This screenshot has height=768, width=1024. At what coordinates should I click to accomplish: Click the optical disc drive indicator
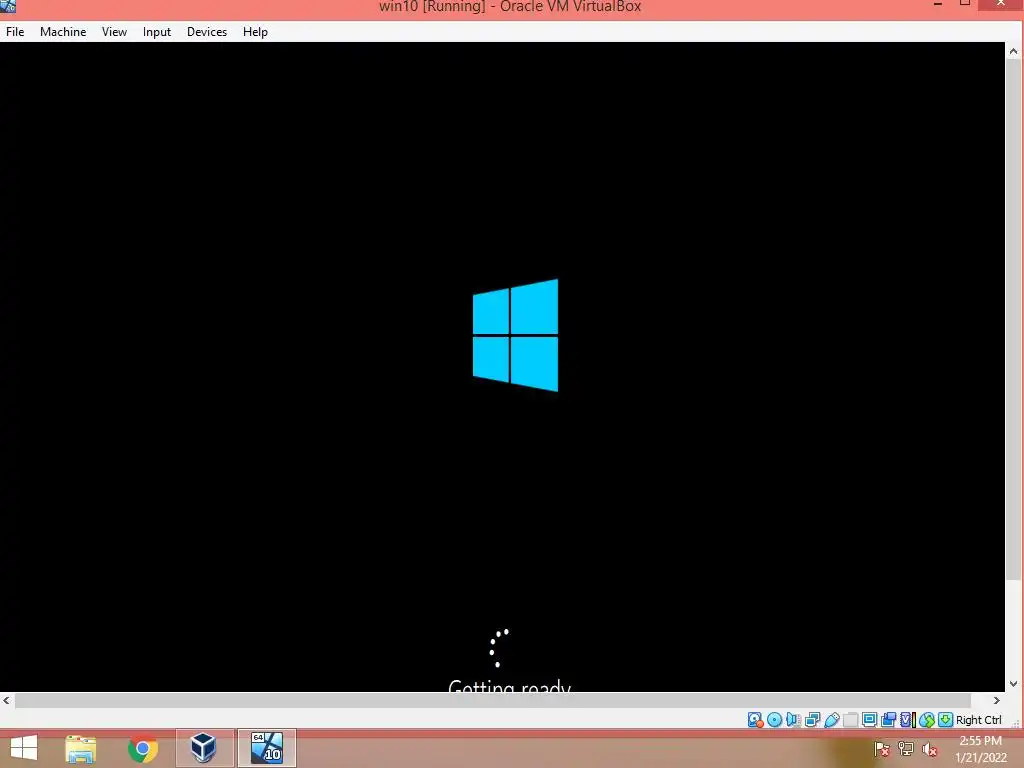775,720
